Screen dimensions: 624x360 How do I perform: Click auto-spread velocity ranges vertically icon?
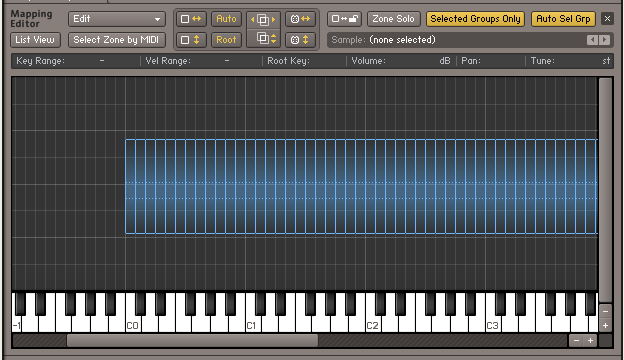tap(191, 40)
